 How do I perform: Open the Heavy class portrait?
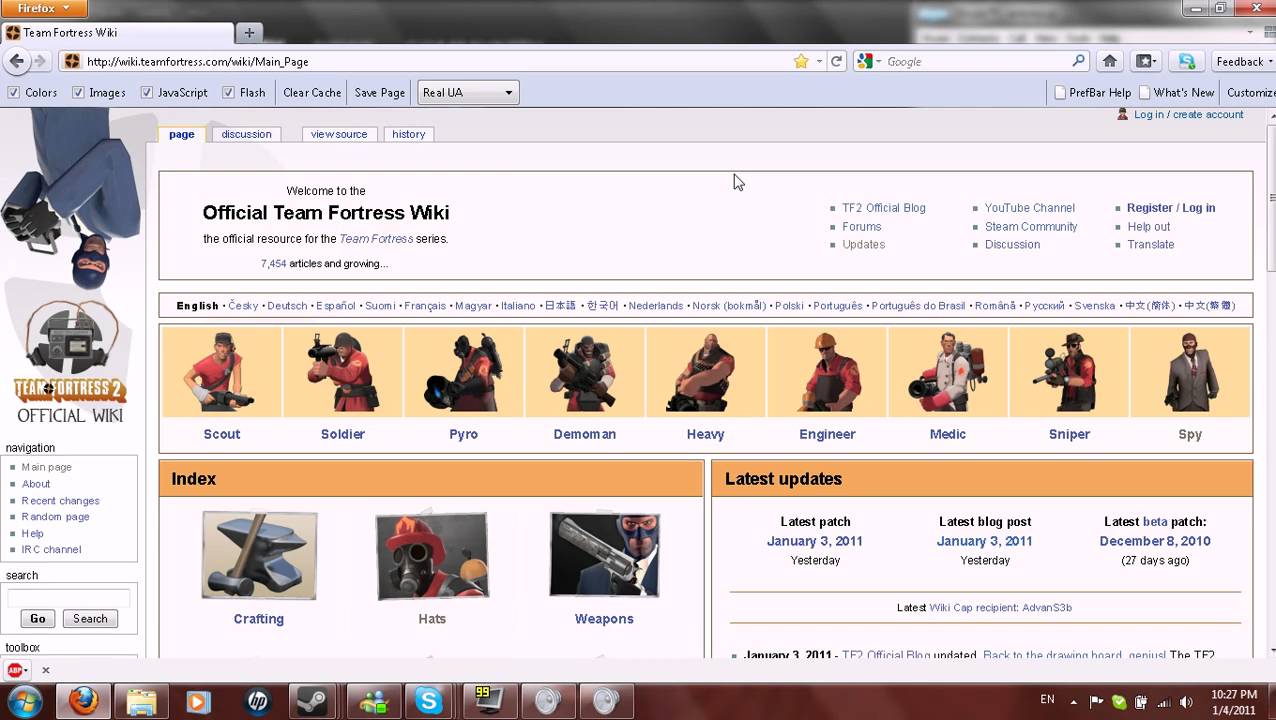[x=706, y=372]
